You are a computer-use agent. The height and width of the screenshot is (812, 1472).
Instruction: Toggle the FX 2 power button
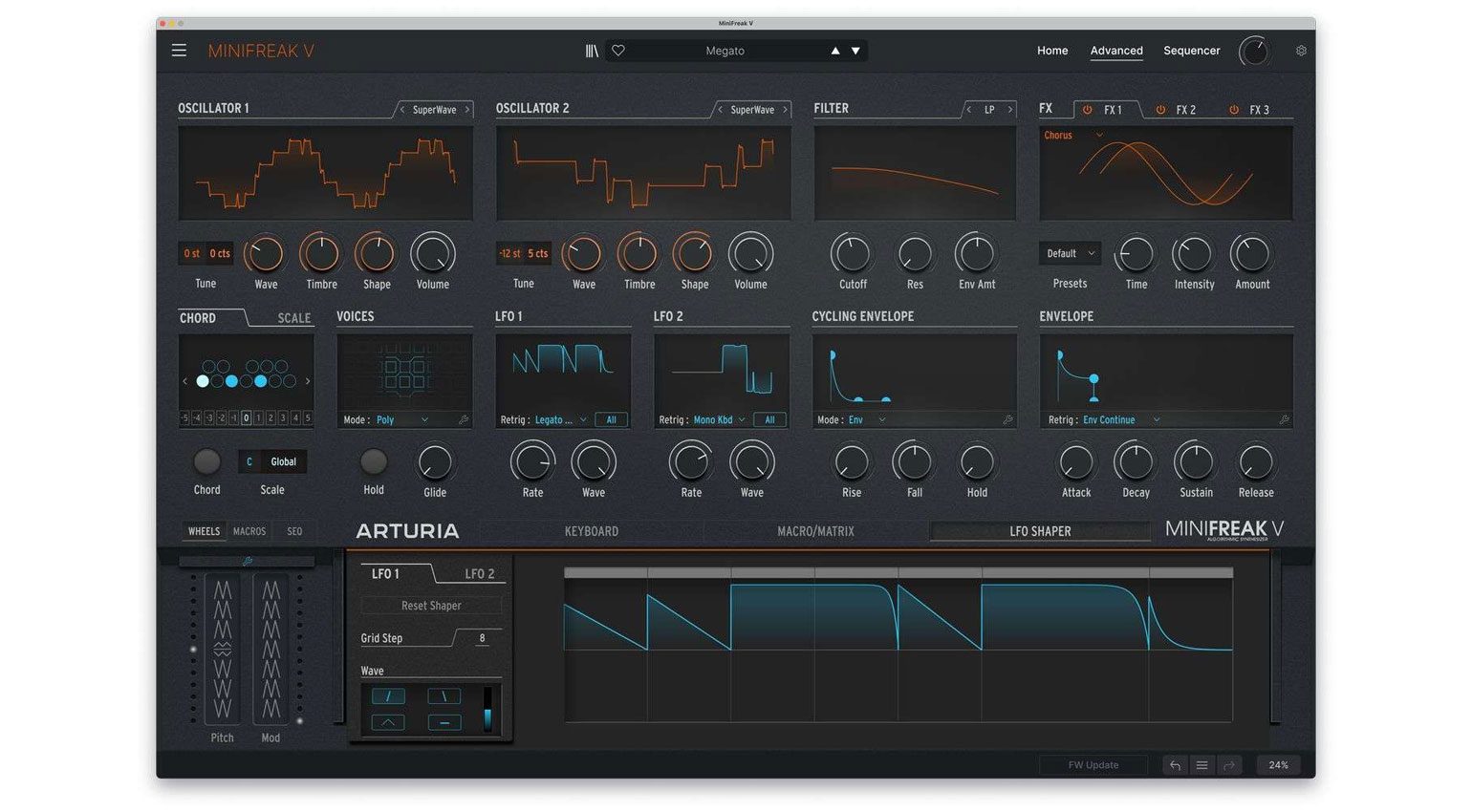click(x=1161, y=109)
